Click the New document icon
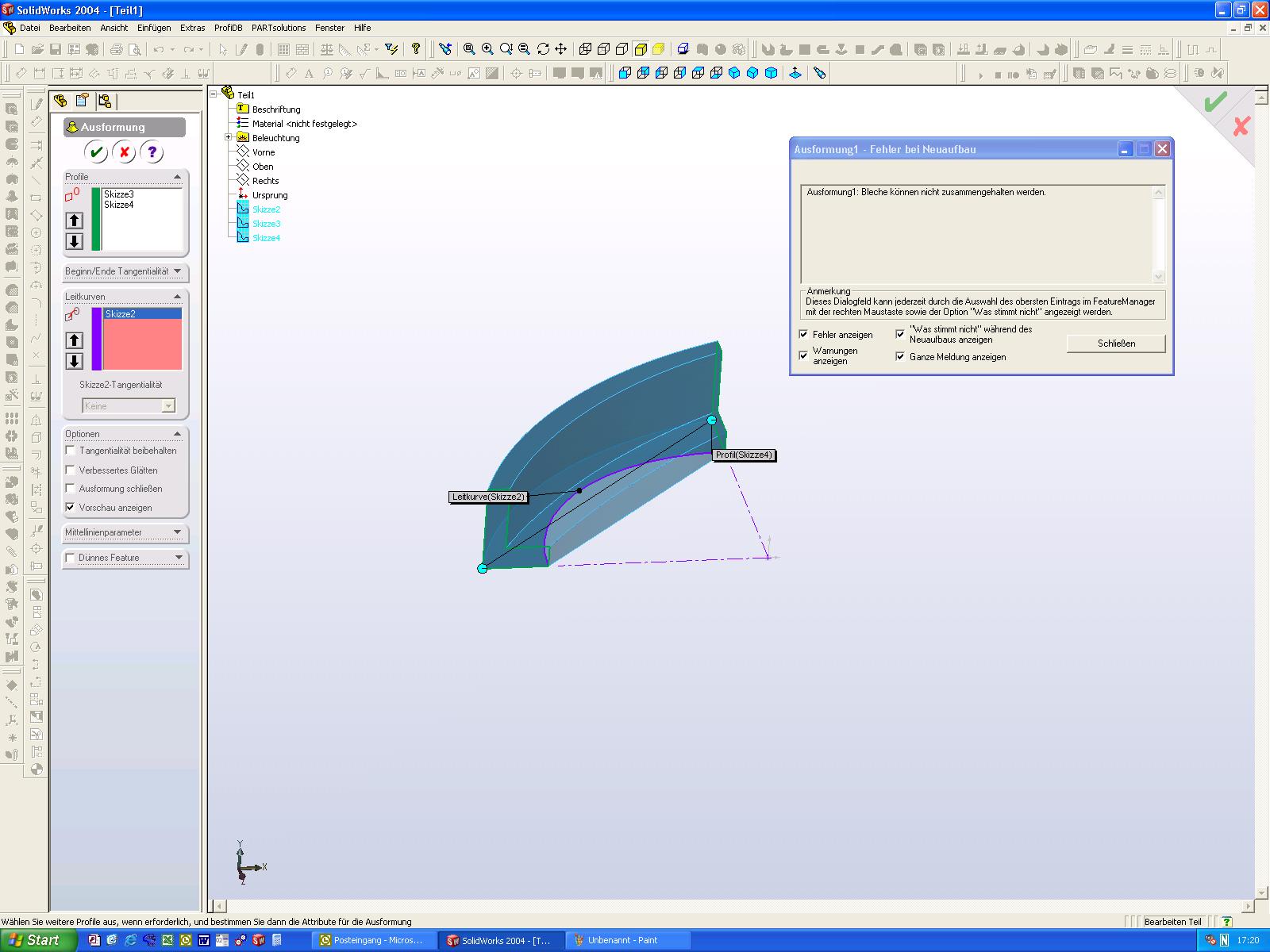The image size is (1270, 952). 19,49
